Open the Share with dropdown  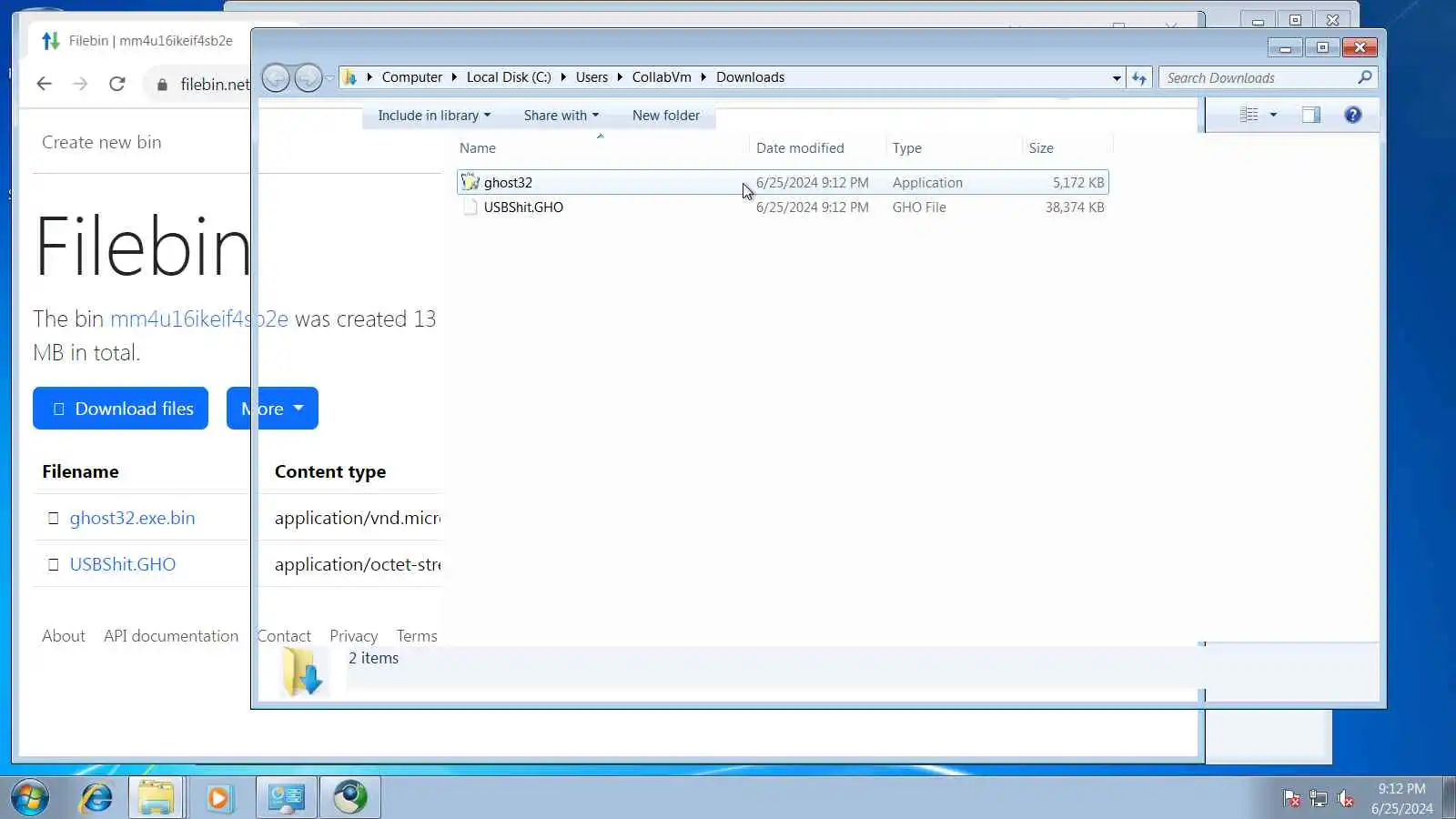[x=561, y=116]
